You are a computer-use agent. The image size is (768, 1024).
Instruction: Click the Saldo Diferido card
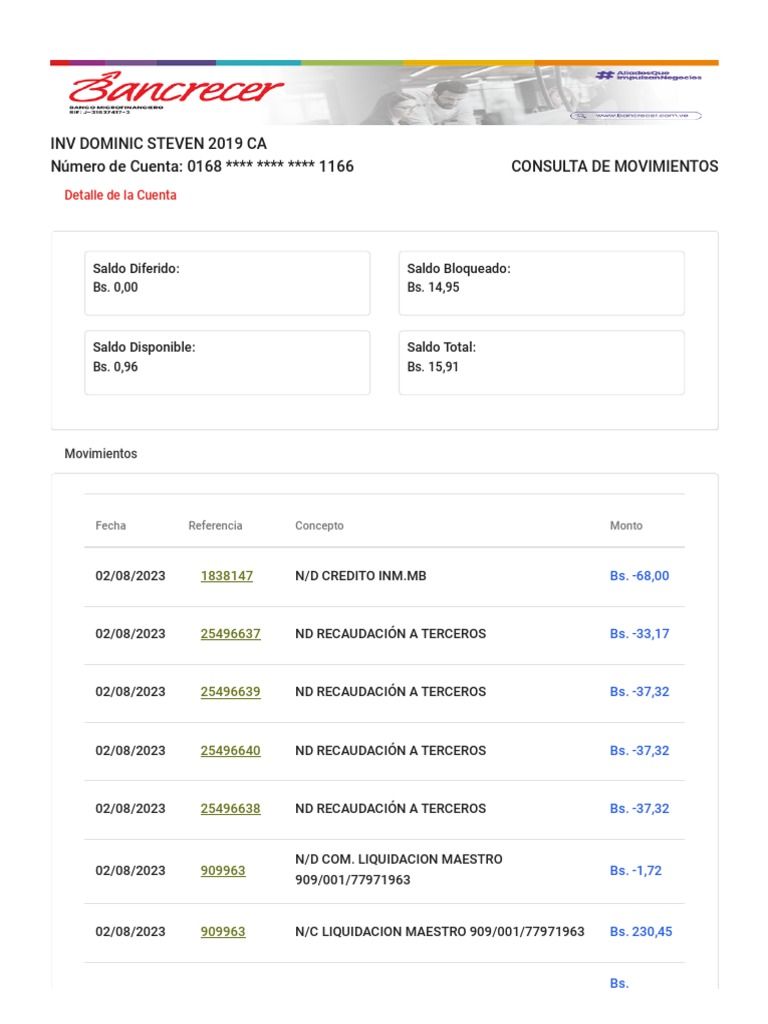[227, 283]
